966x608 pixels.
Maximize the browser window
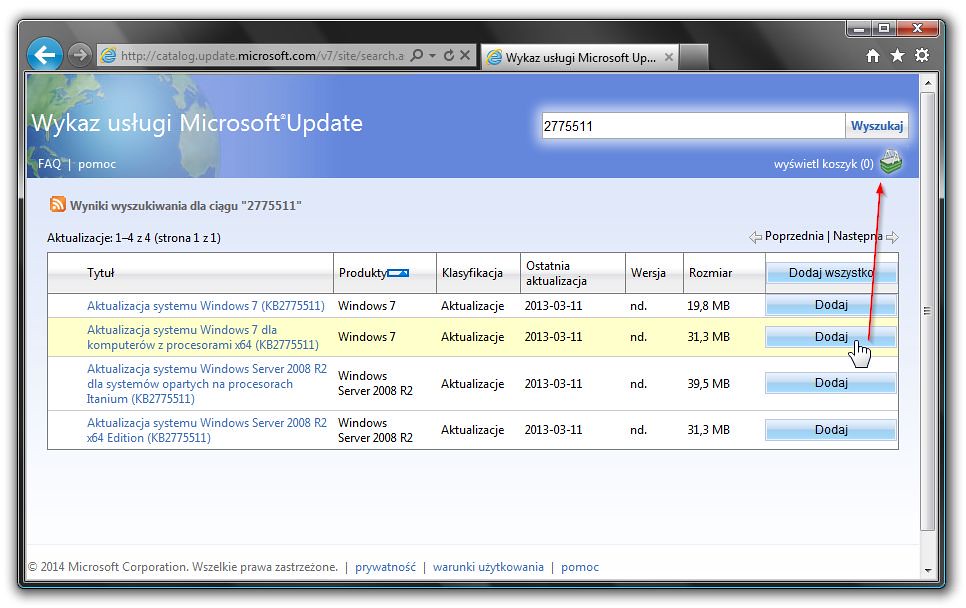click(884, 28)
